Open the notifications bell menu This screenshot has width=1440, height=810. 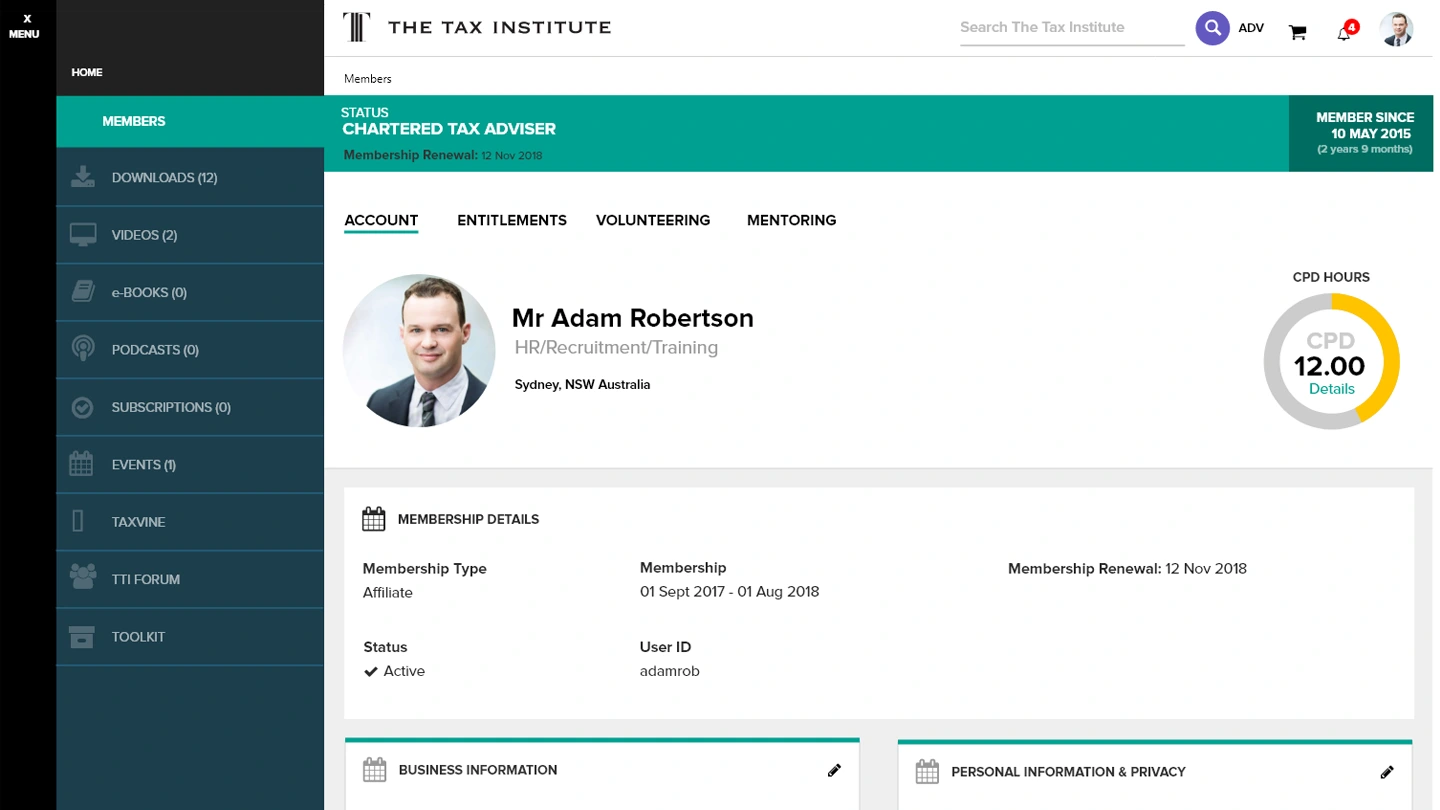pyautogui.click(x=1344, y=31)
